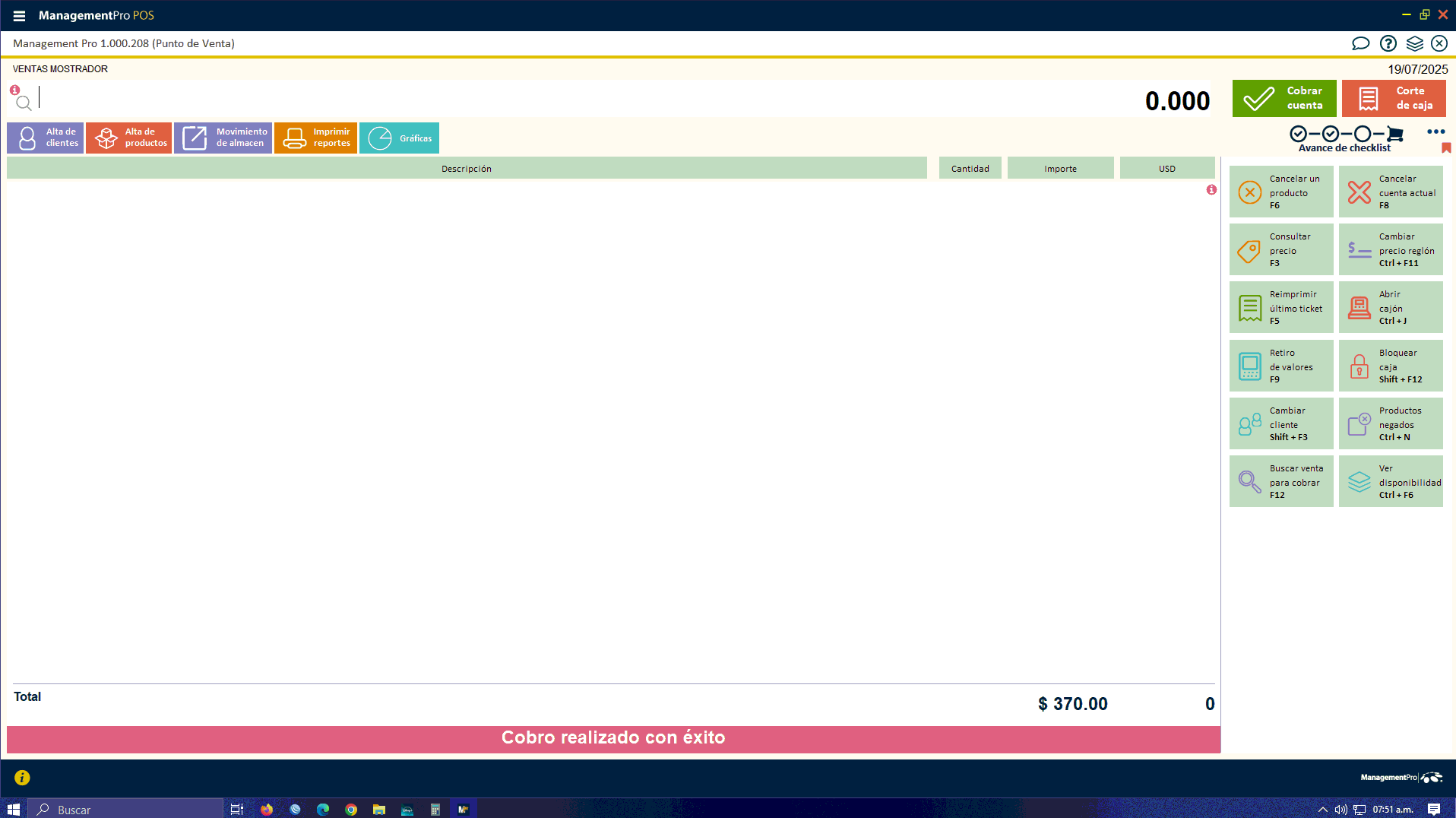
Task: Click Consultar precio F3
Action: pos(1281,249)
